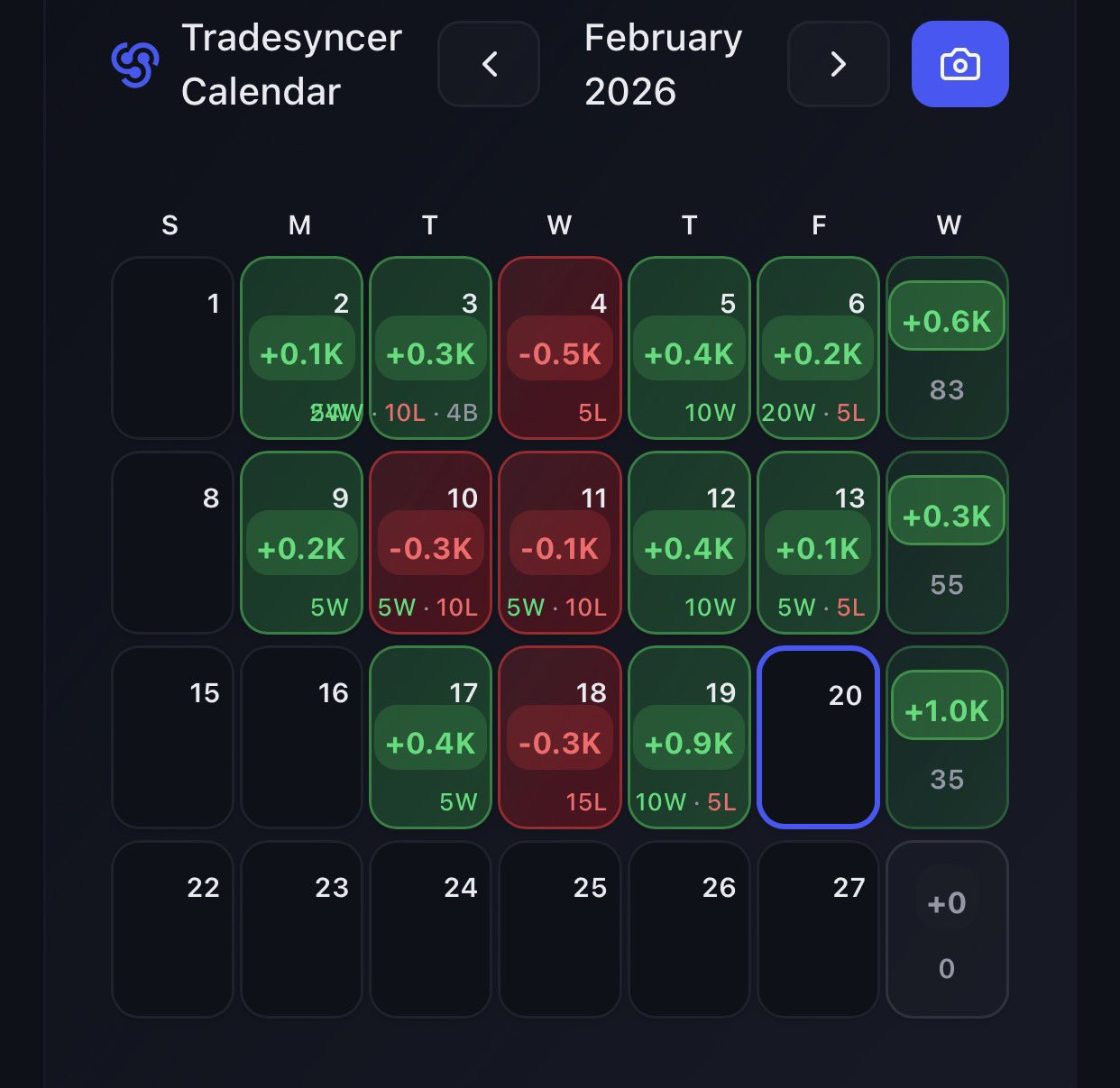This screenshot has height=1088, width=1120.
Task: Click the Tradesyncer Calendar title
Action: 290,64
